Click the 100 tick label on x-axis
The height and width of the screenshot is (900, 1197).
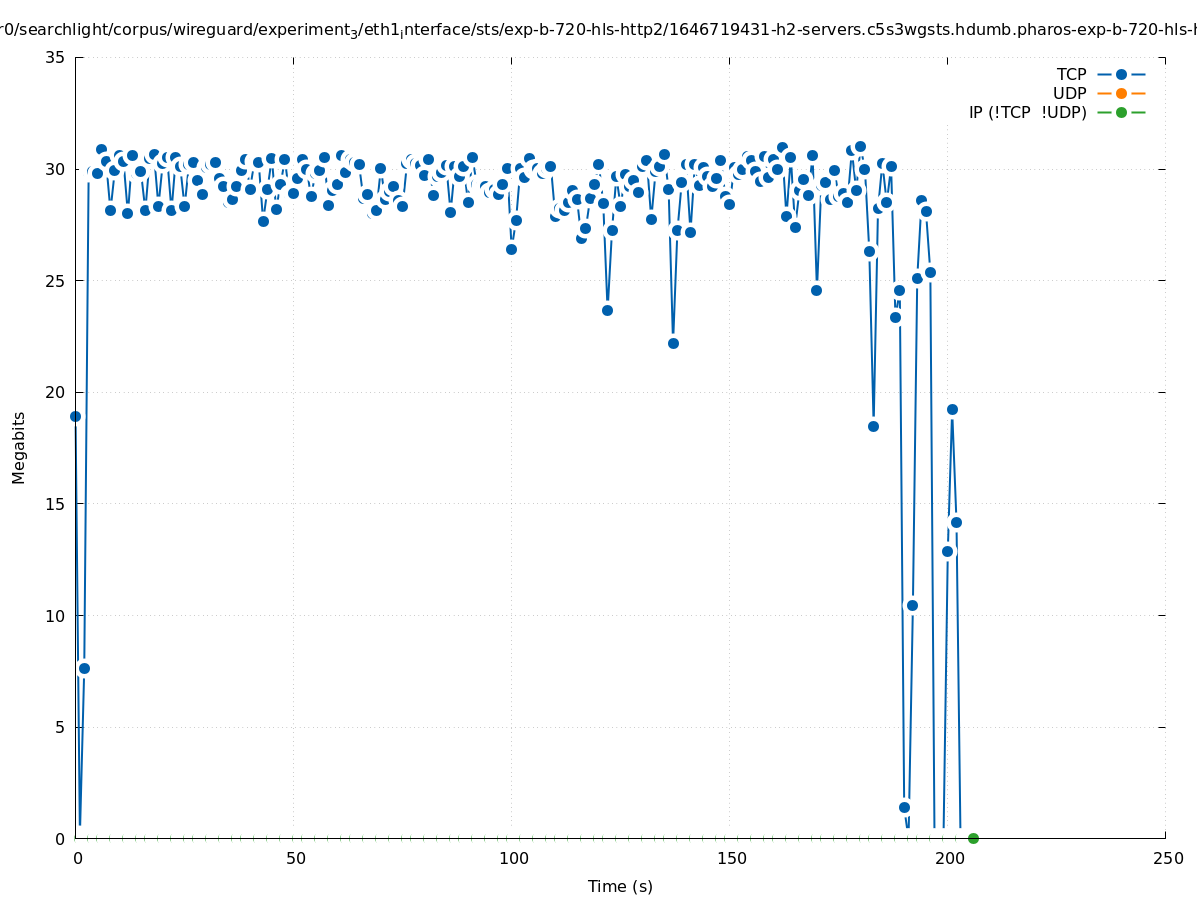pyautogui.click(x=513, y=859)
